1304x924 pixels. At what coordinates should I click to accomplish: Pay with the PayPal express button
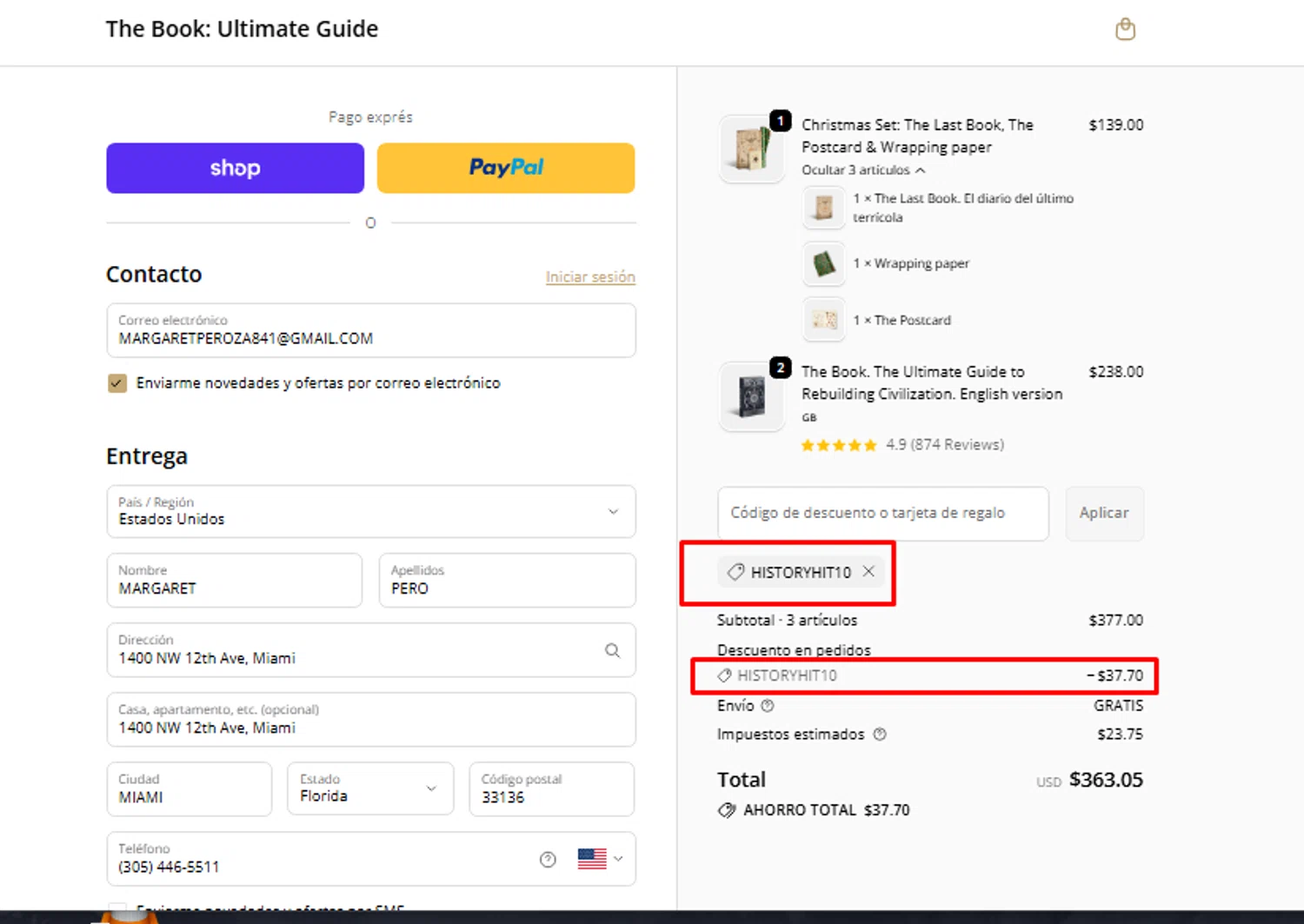[506, 168]
